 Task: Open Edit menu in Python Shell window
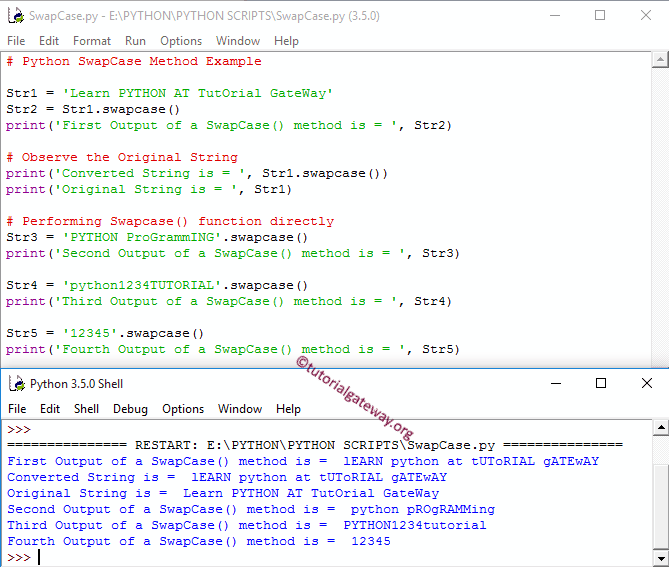pyautogui.click(x=50, y=409)
